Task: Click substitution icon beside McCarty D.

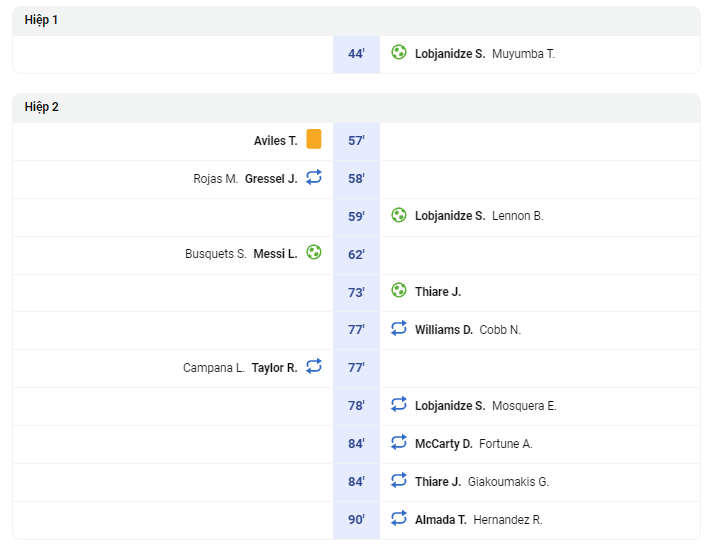Action: [x=398, y=442]
